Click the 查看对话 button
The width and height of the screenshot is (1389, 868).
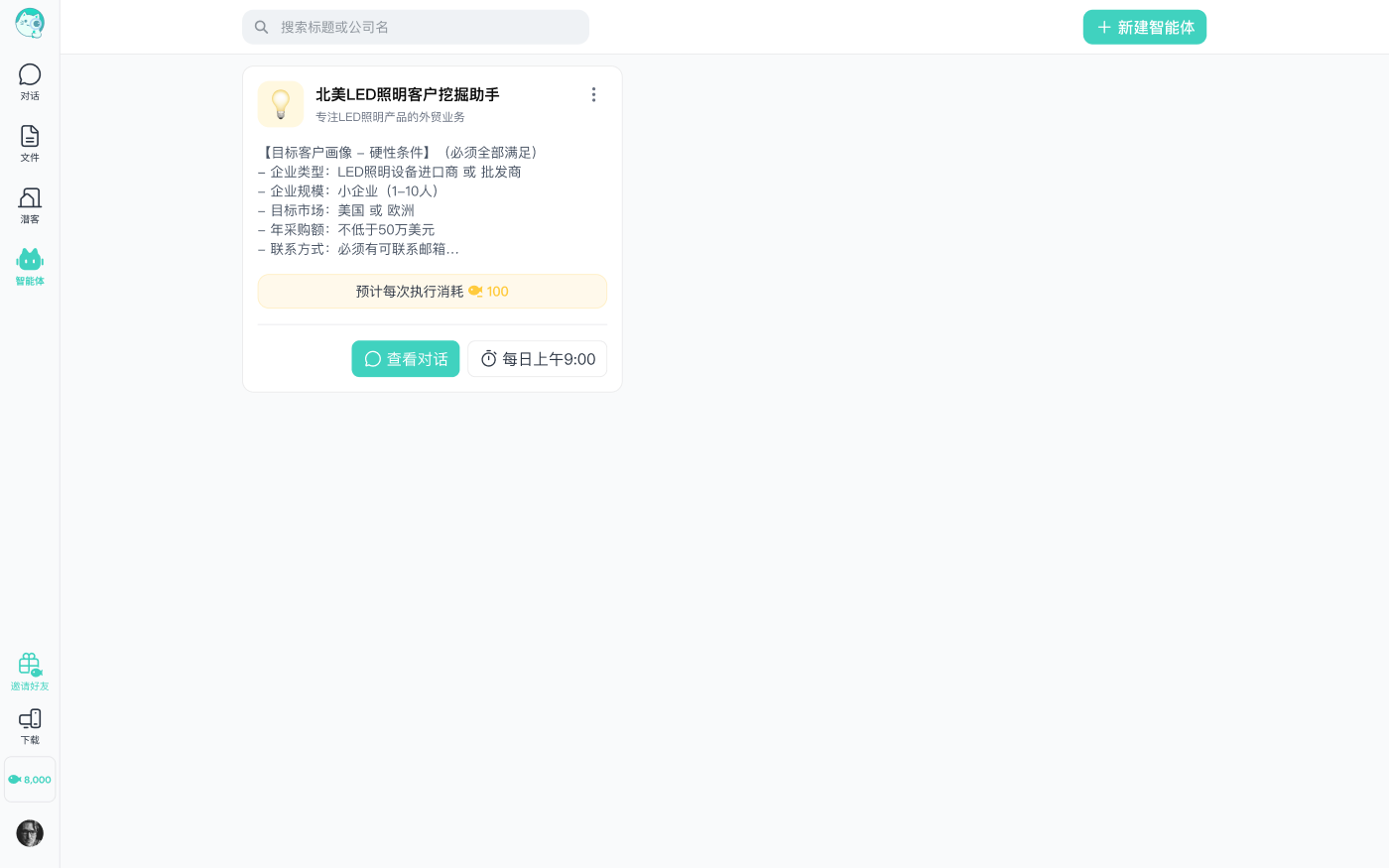tap(406, 359)
